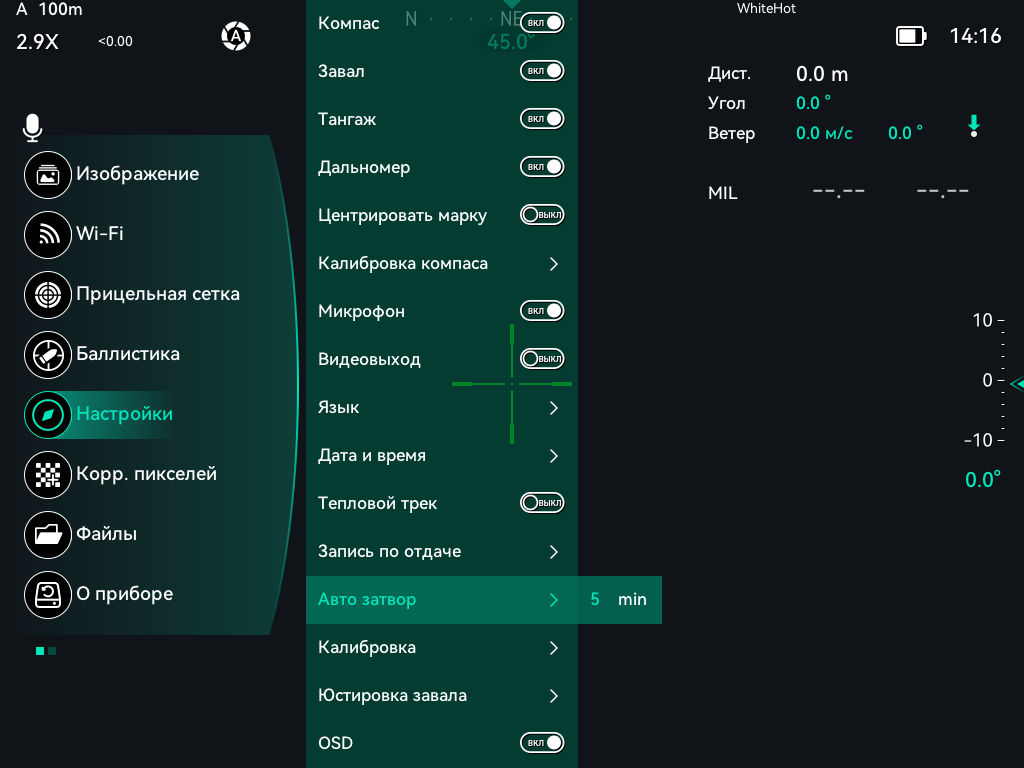Select the Wi-Fi menu label
Viewport: 1024px width, 768px height.
100,233
